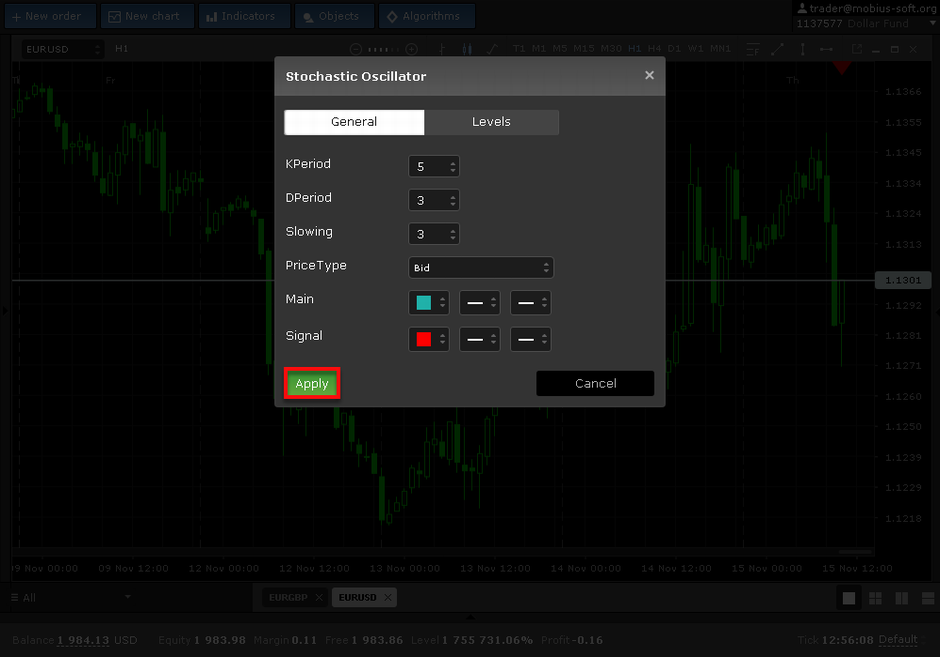The image size is (940, 657).
Task: Switch to the Levels tab
Action: click(x=491, y=122)
